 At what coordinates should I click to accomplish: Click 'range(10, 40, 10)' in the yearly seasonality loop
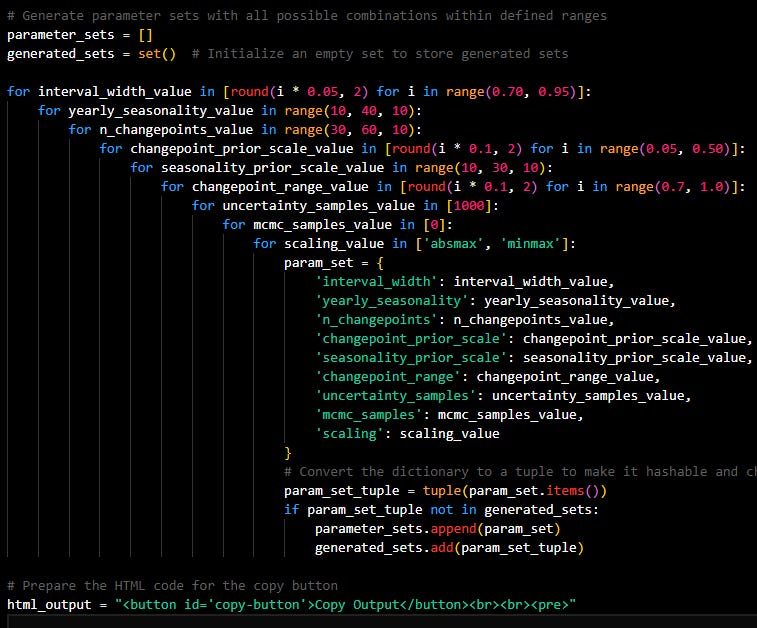(350, 111)
